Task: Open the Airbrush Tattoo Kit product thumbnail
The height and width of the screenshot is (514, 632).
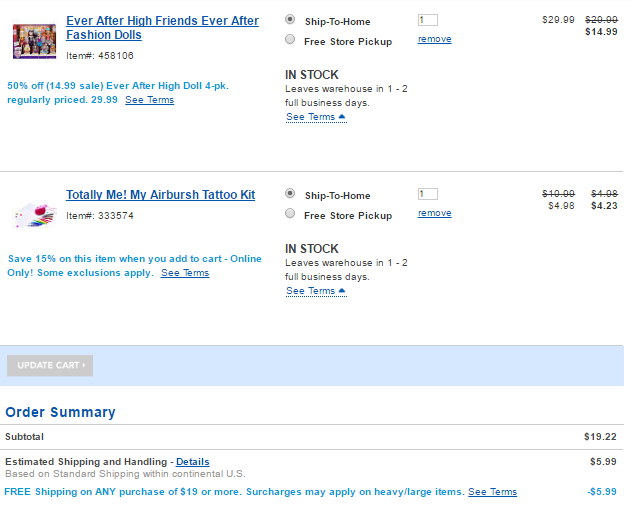Action: click(x=34, y=213)
